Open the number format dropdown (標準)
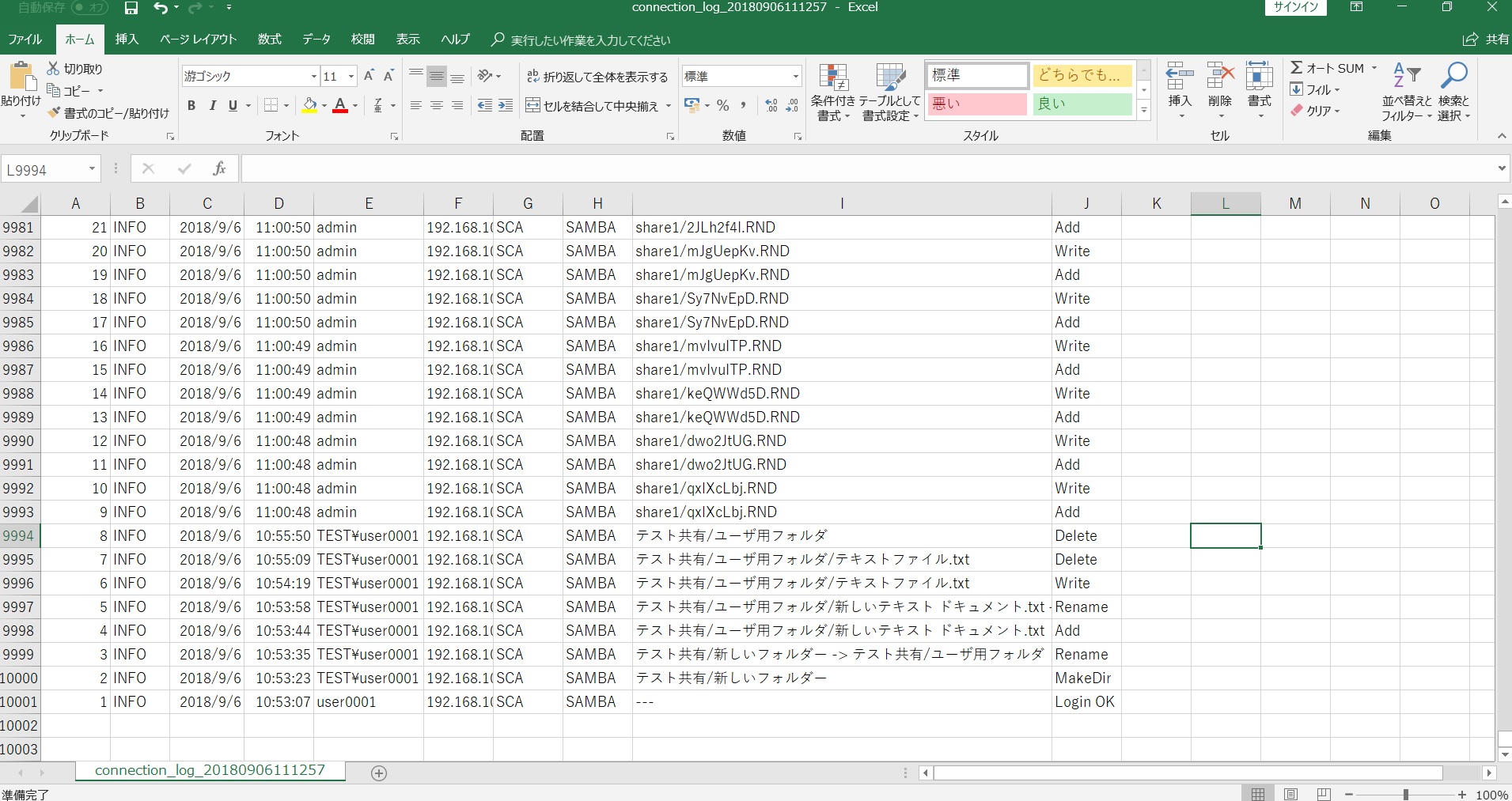The height and width of the screenshot is (801, 1512). click(x=795, y=77)
